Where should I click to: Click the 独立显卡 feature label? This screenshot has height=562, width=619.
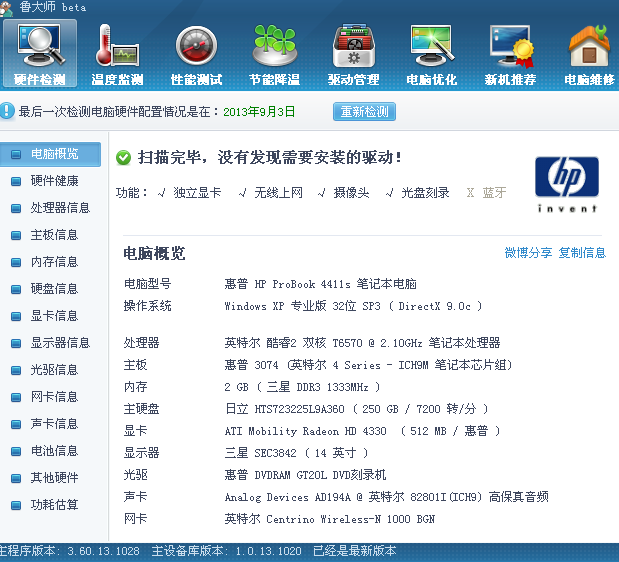197,193
